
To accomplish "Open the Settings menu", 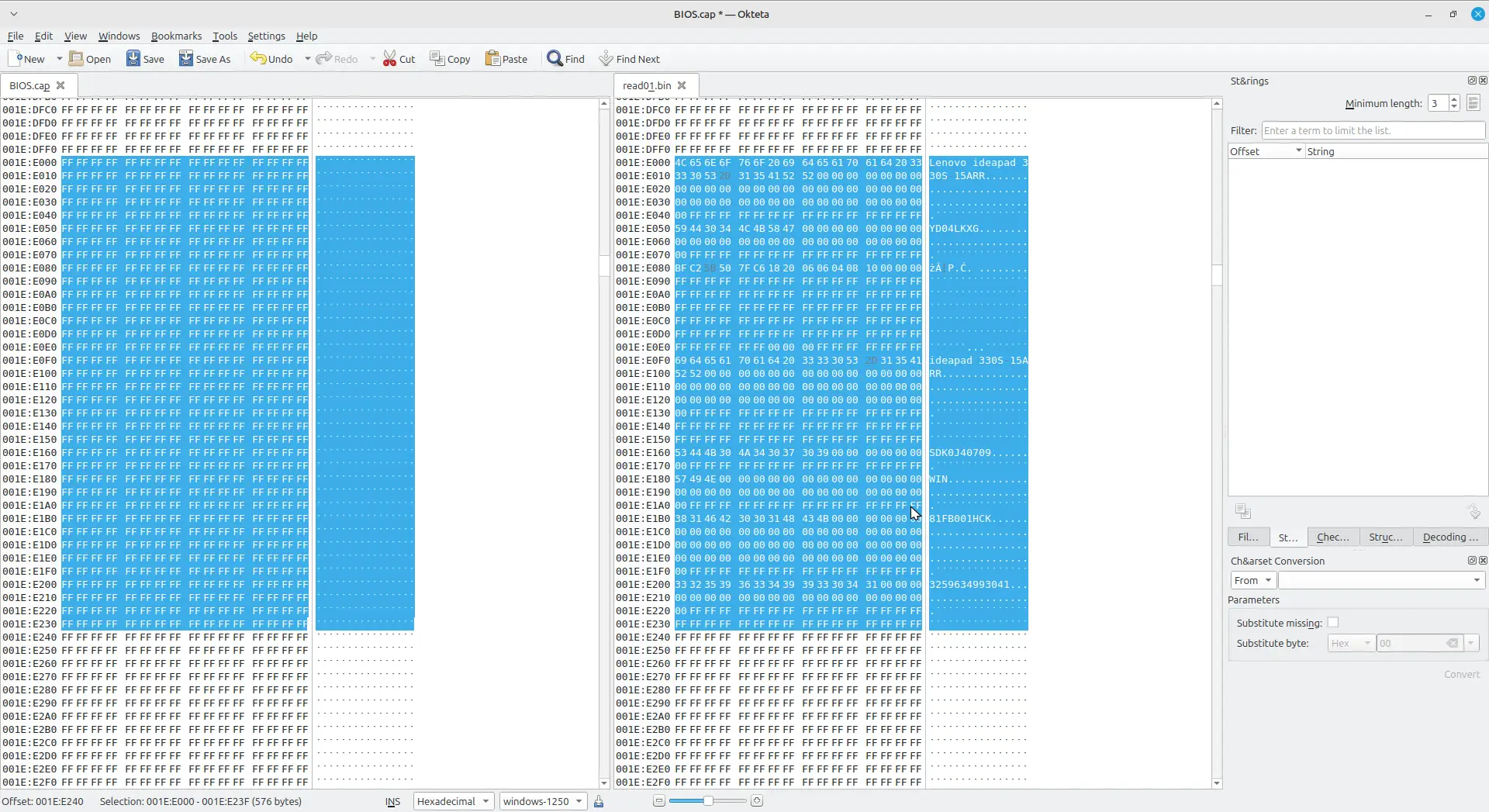I will 266,36.
